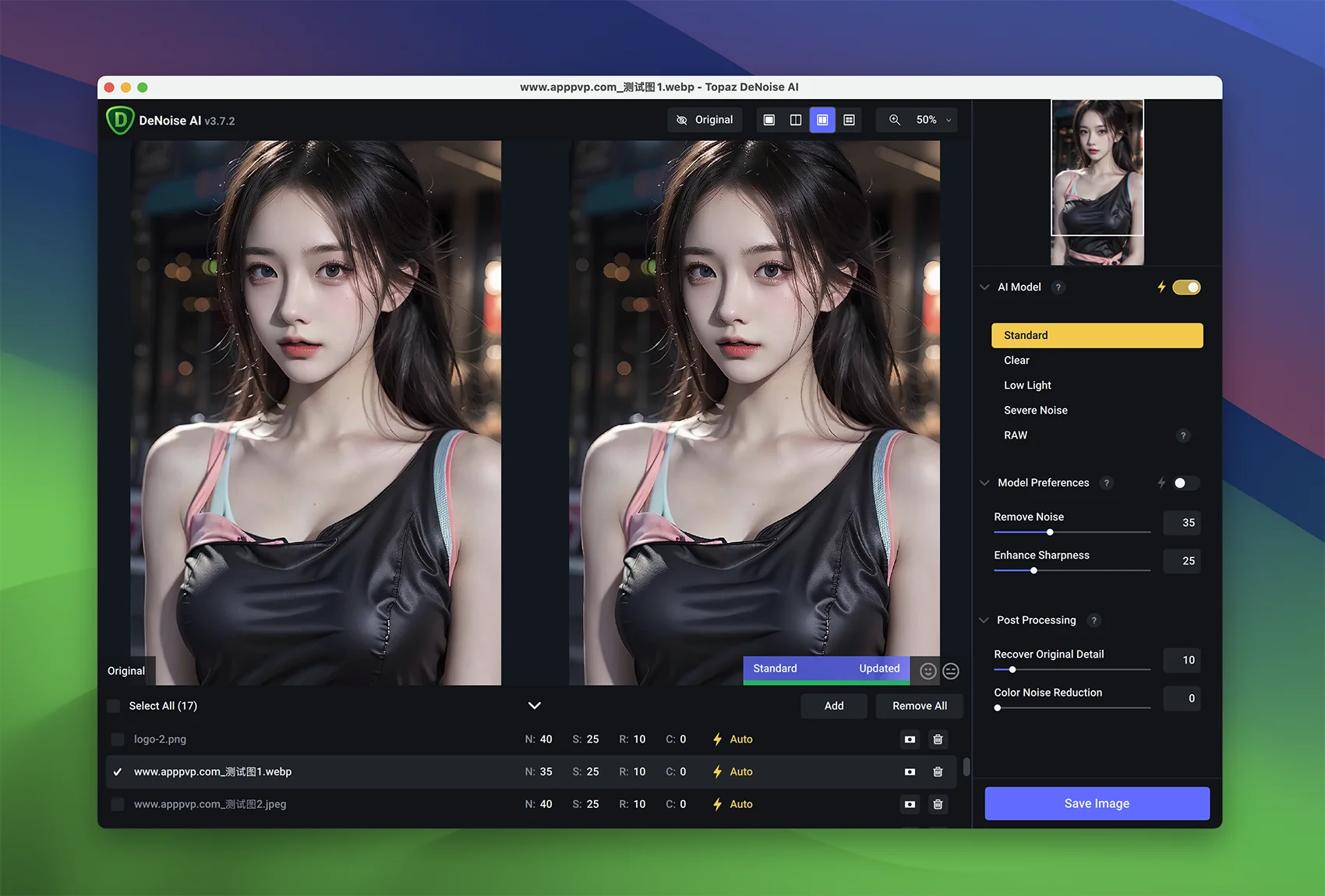Click the happy face feedback icon
Viewport: 1325px width, 896px height.
(927, 671)
